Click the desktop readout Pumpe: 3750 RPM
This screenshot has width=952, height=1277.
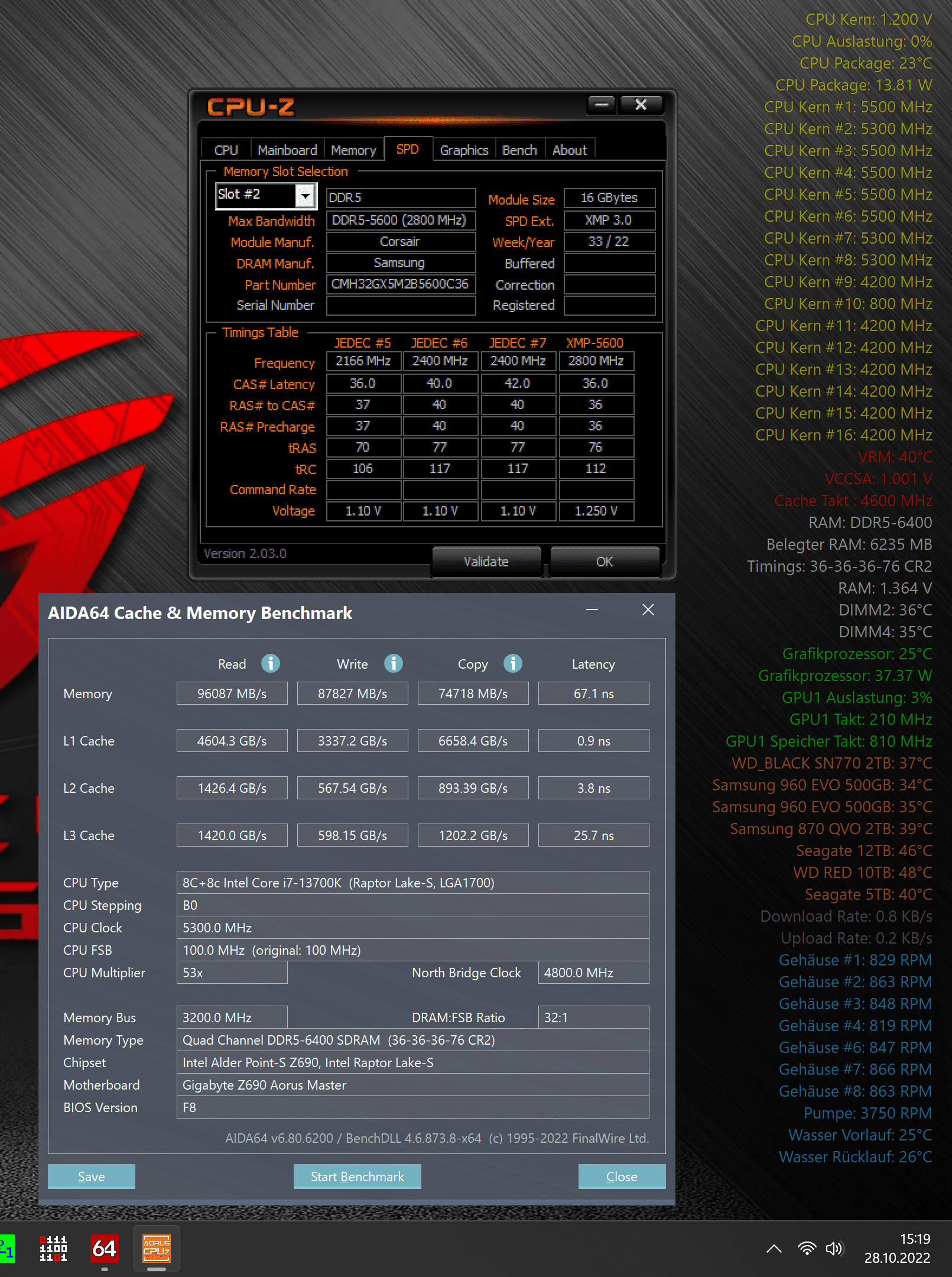tap(867, 1113)
